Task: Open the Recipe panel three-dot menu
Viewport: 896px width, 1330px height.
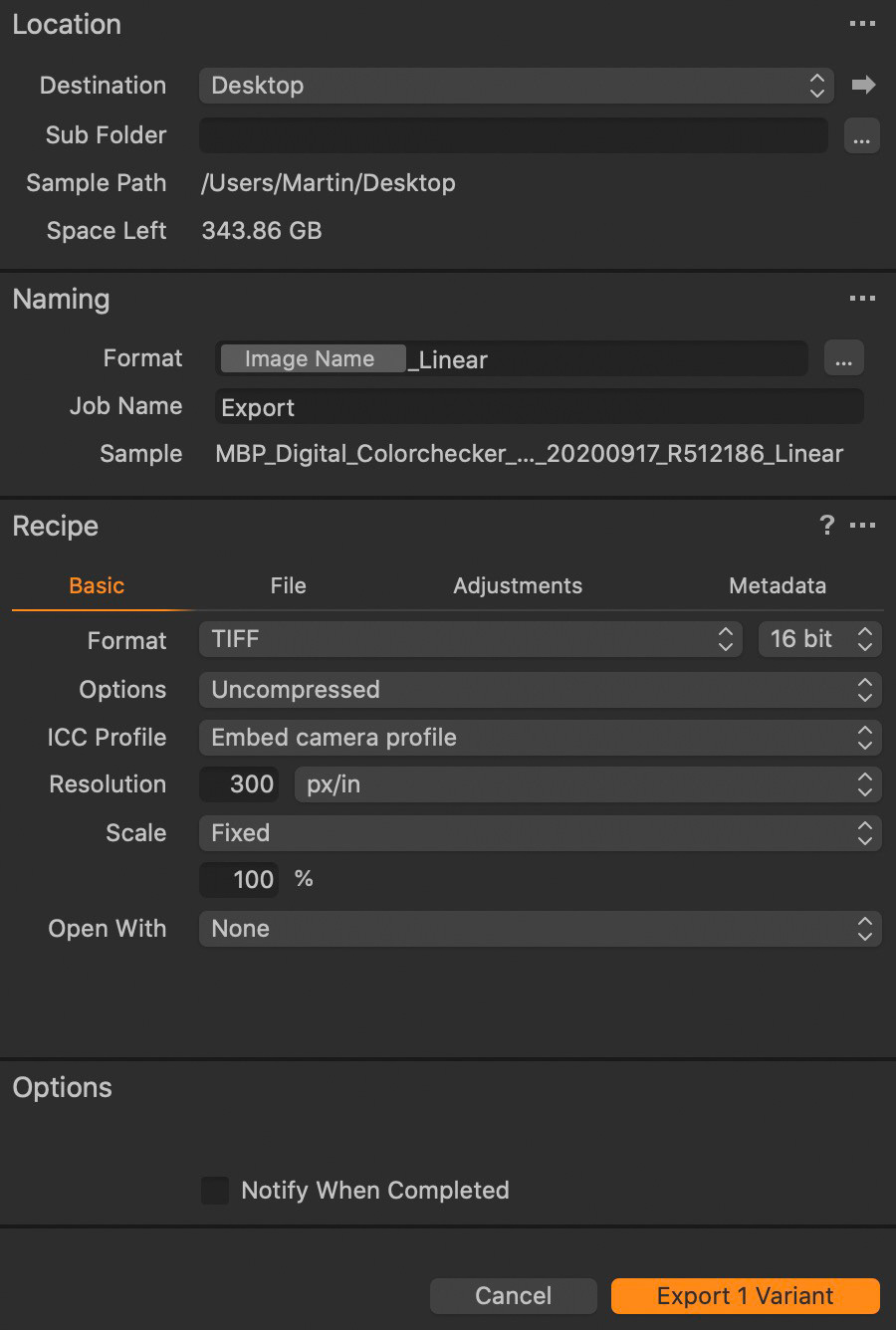Action: point(863,525)
